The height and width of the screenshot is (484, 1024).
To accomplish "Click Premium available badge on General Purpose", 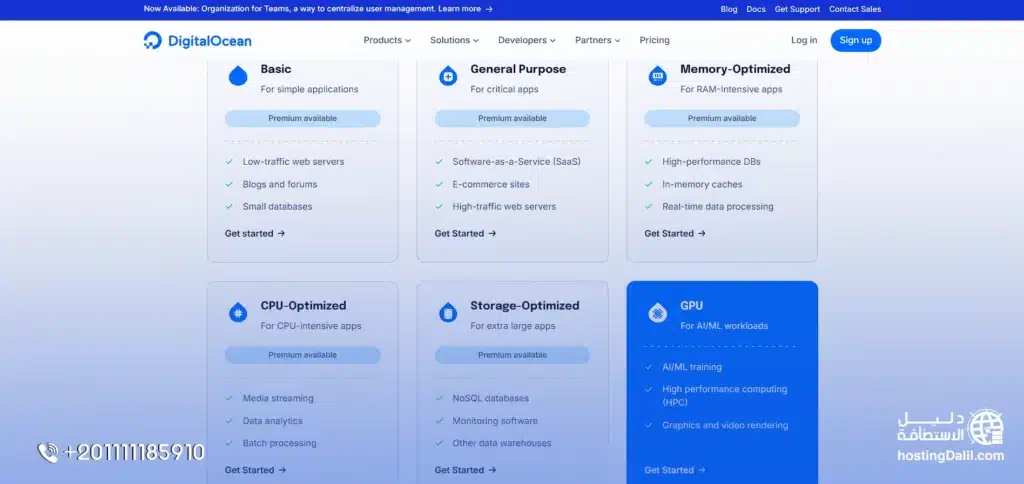I will (x=512, y=118).
